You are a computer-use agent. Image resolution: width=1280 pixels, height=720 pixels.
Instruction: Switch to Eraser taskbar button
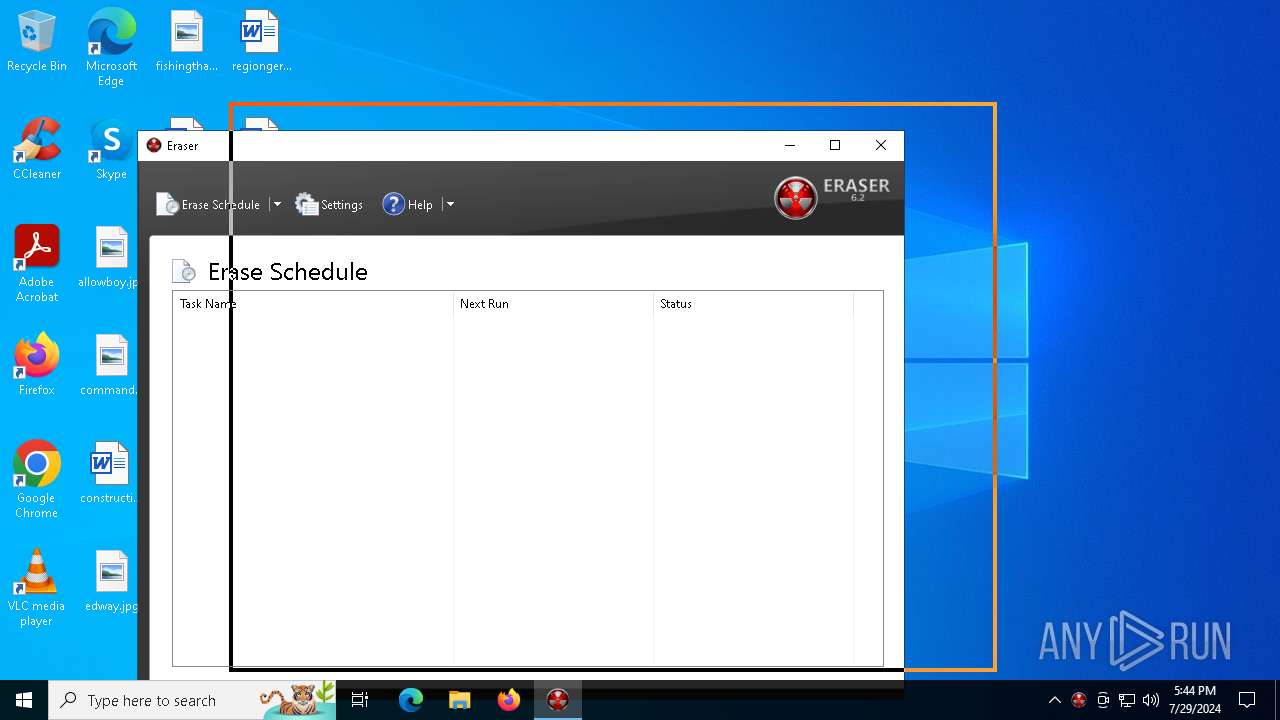coord(558,700)
